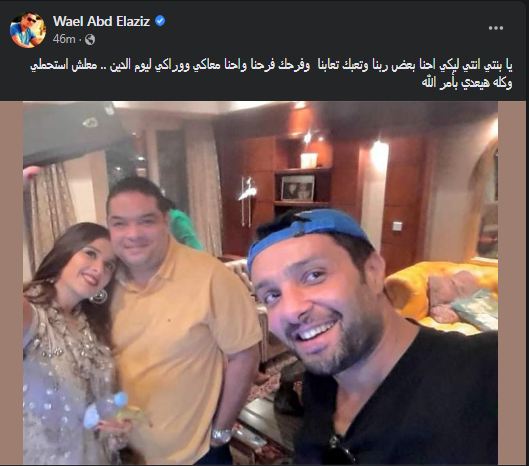Viewport: 529px width, 466px height.
Task: Click the second line of Arabic post text
Action: (467, 83)
